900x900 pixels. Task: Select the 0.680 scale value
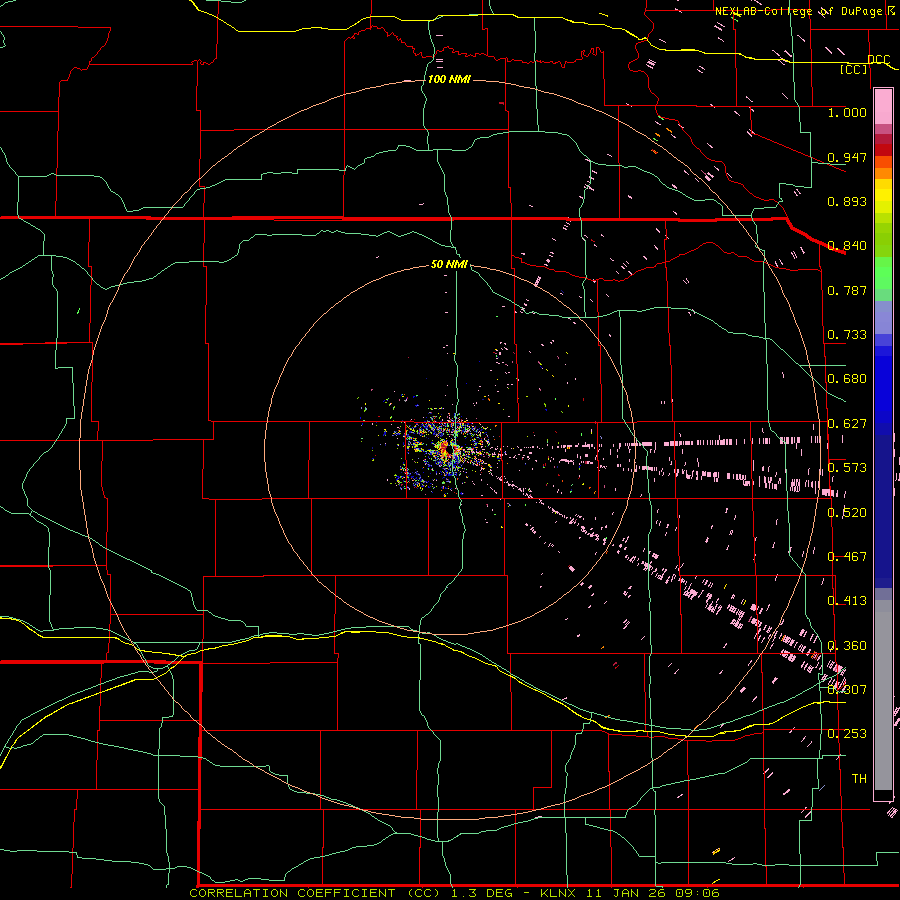click(847, 379)
